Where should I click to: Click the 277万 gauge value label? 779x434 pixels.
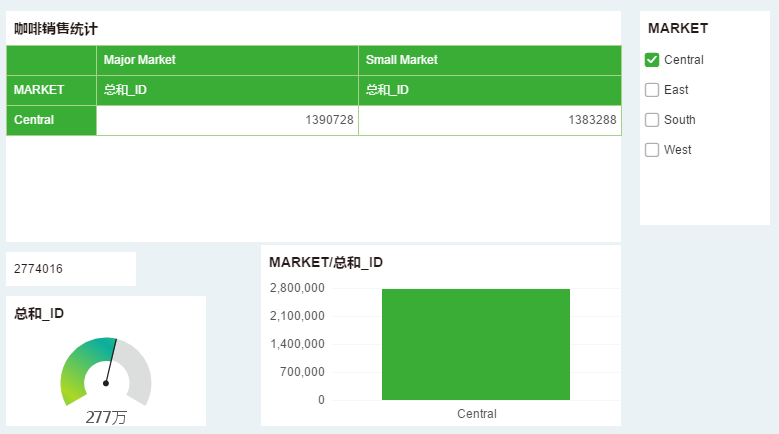pos(106,417)
